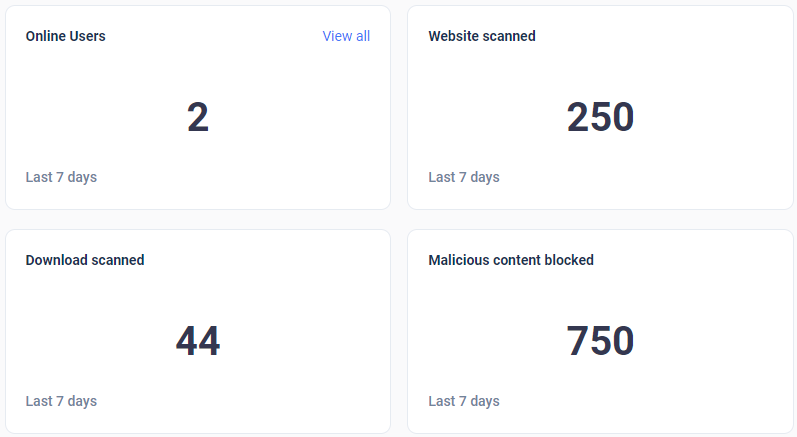Open the Malicious content blocked card
Viewport: 797px width, 437px height.
pyautogui.click(x=600, y=332)
